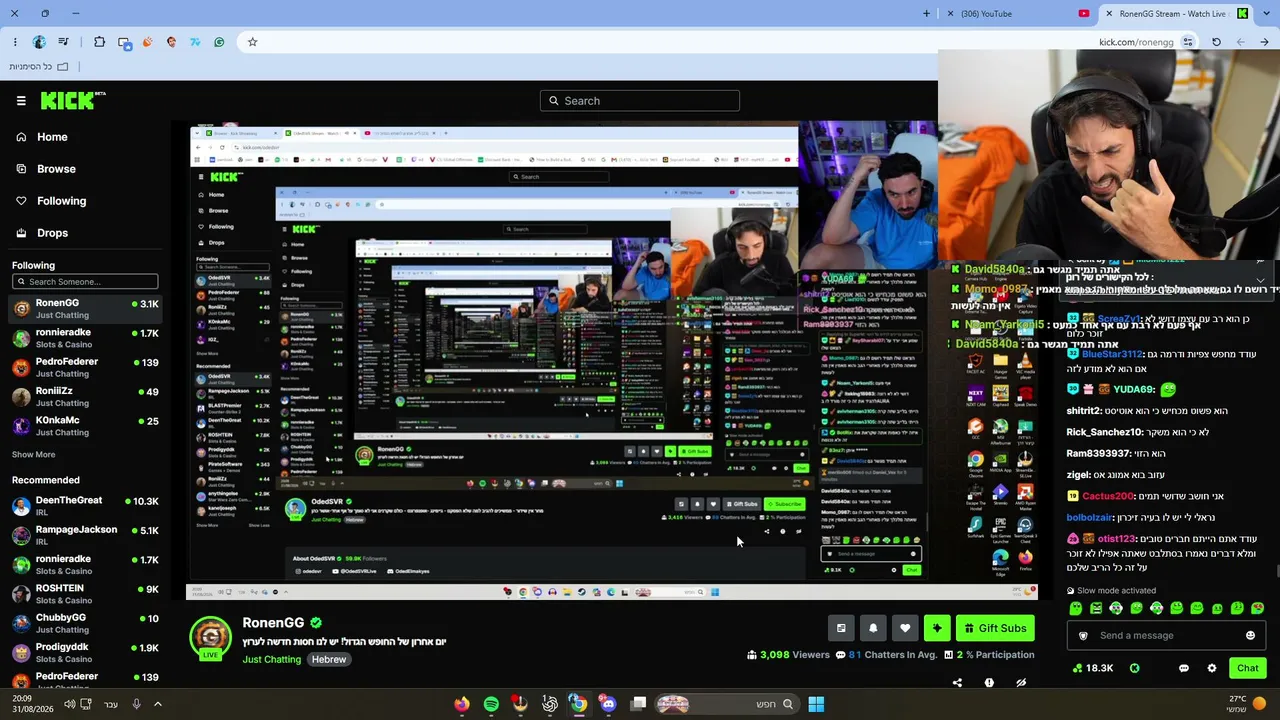Toggle the crossed-eye hide icon below Participation
The width and height of the screenshot is (1280, 720).
1021,683
